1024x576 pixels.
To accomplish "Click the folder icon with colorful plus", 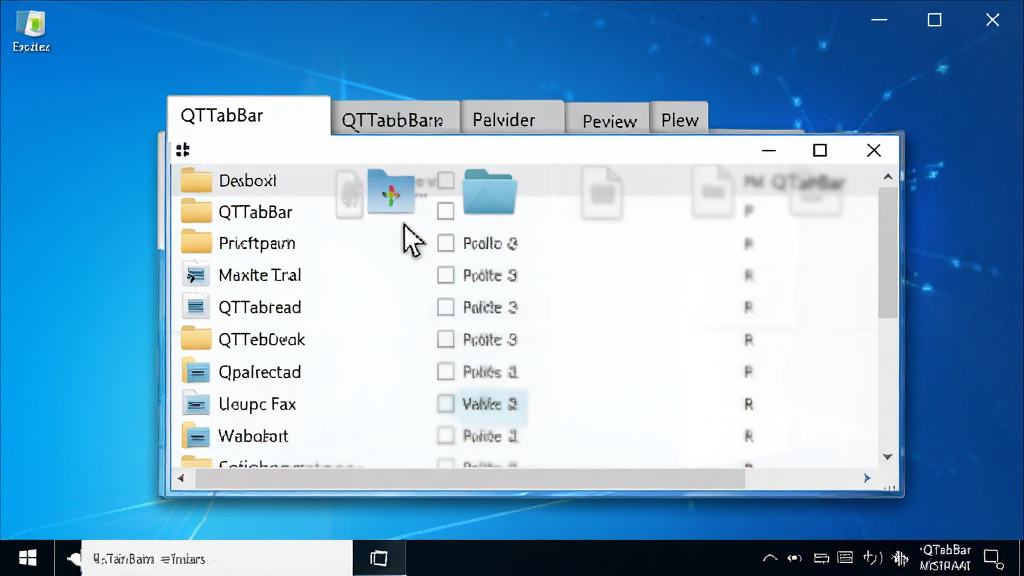I will [391, 191].
